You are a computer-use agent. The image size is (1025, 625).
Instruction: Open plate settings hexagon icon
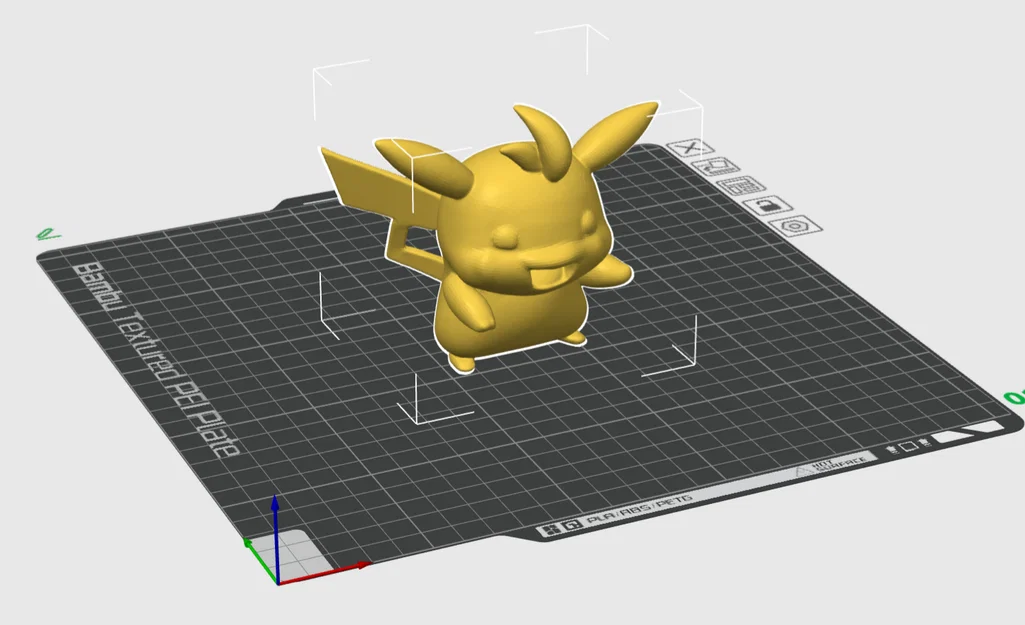click(x=796, y=226)
